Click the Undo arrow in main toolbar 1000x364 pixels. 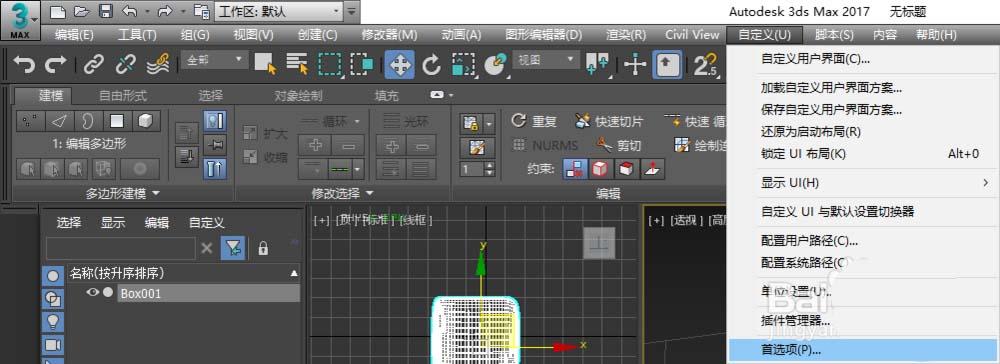point(25,64)
